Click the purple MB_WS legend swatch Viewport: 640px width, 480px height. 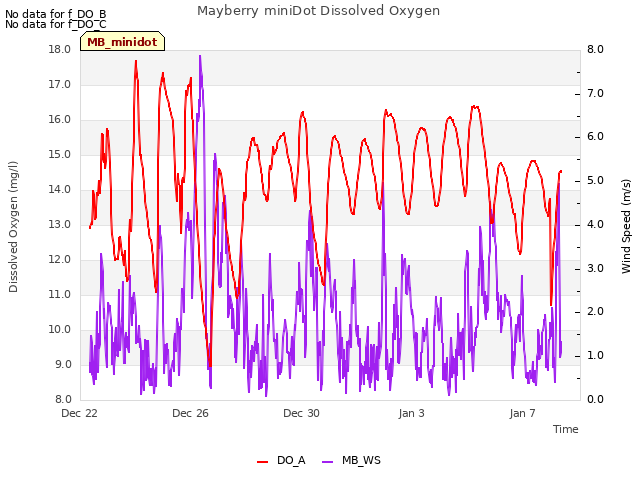pyautogui.click(x=327, y=462)
